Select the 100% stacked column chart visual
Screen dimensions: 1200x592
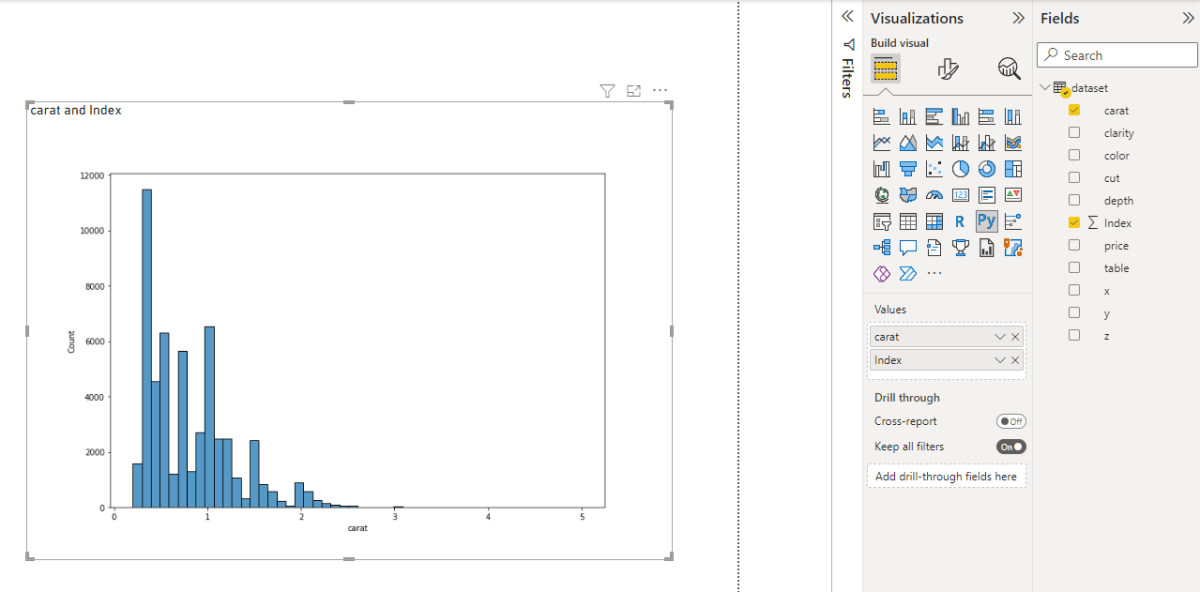tap(1012, 116)
